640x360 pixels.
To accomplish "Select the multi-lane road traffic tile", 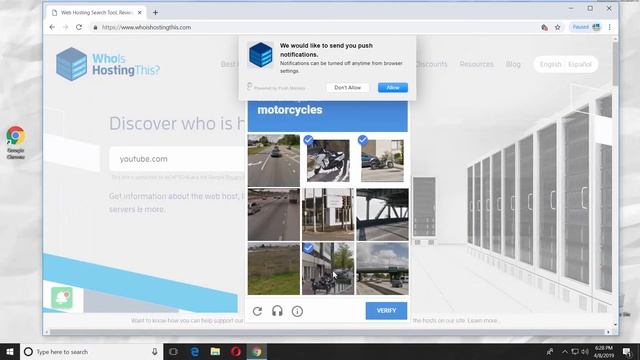I will coord(274,214).
